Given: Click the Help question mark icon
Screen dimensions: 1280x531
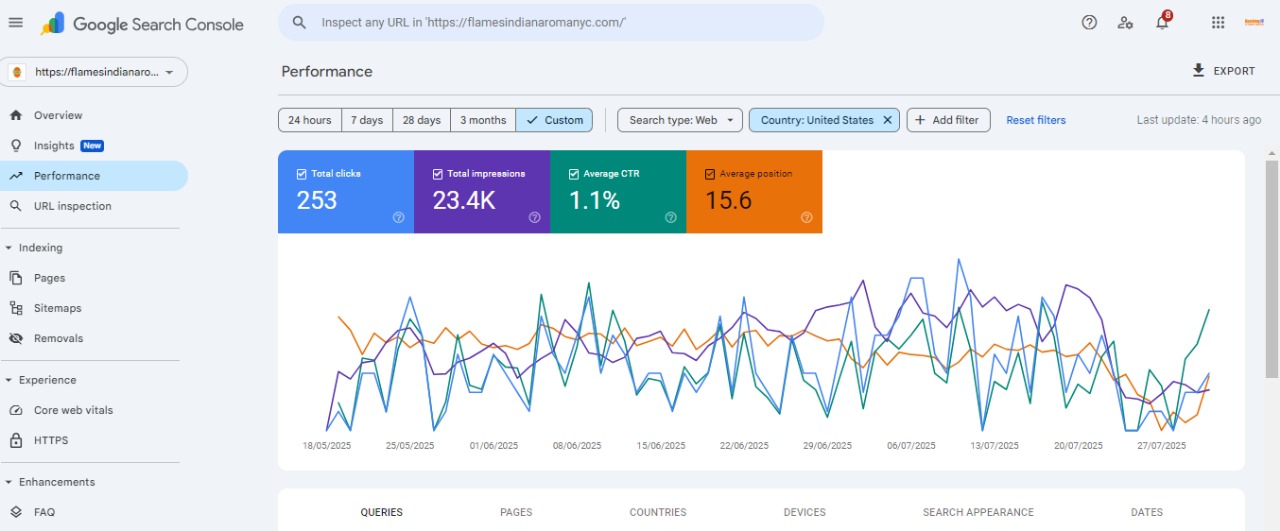Looking at the screenshot, I should point(1089,23).
